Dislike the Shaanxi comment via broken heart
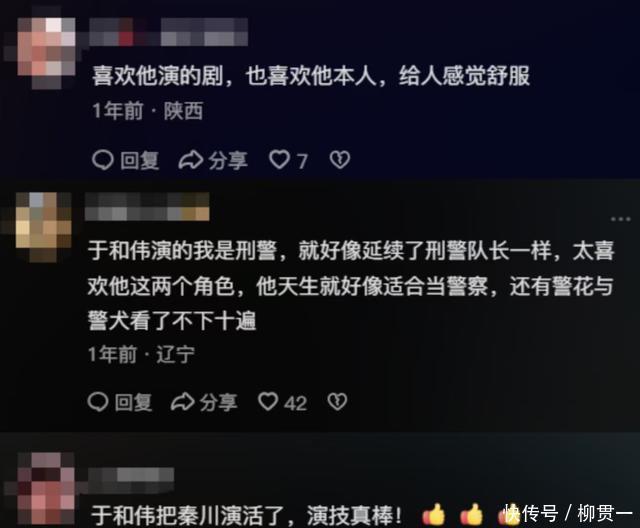 coord(340,160)
